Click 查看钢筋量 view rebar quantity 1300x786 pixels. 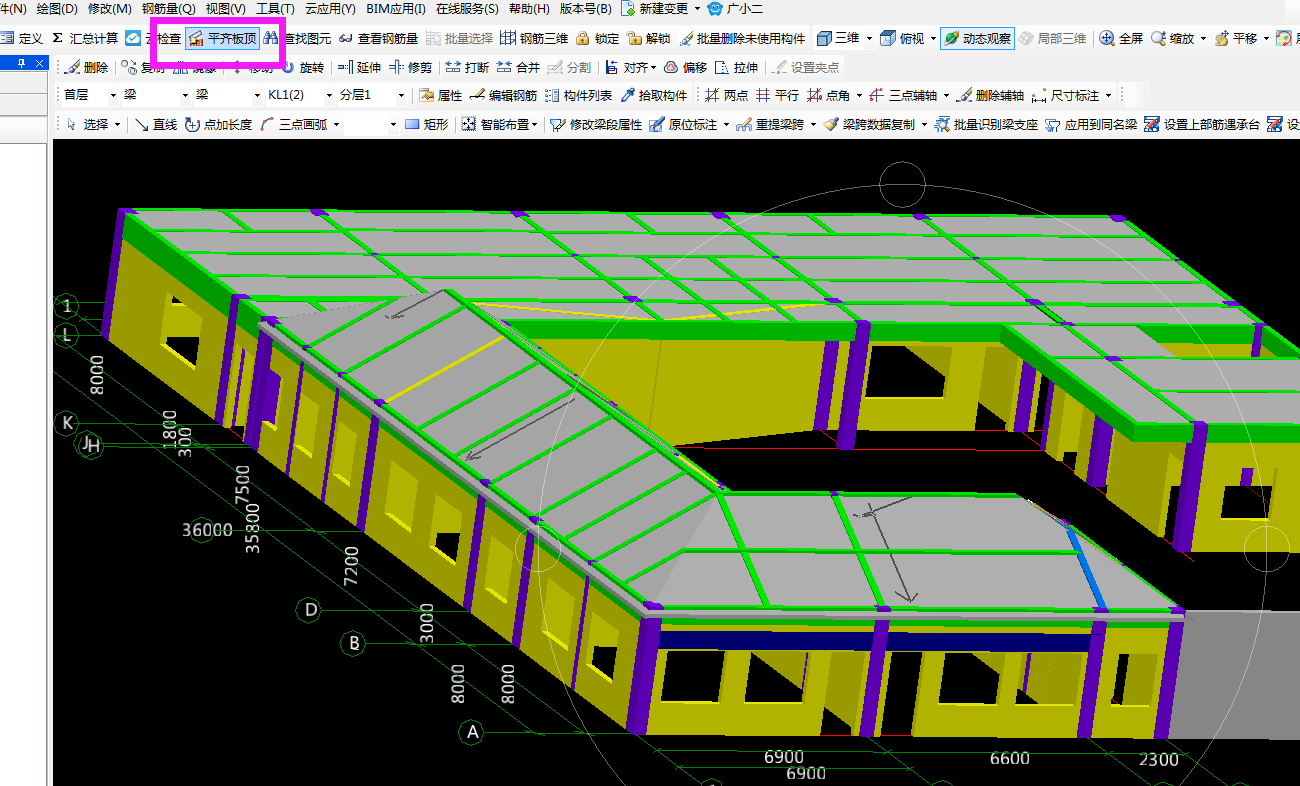click(378, 39)
